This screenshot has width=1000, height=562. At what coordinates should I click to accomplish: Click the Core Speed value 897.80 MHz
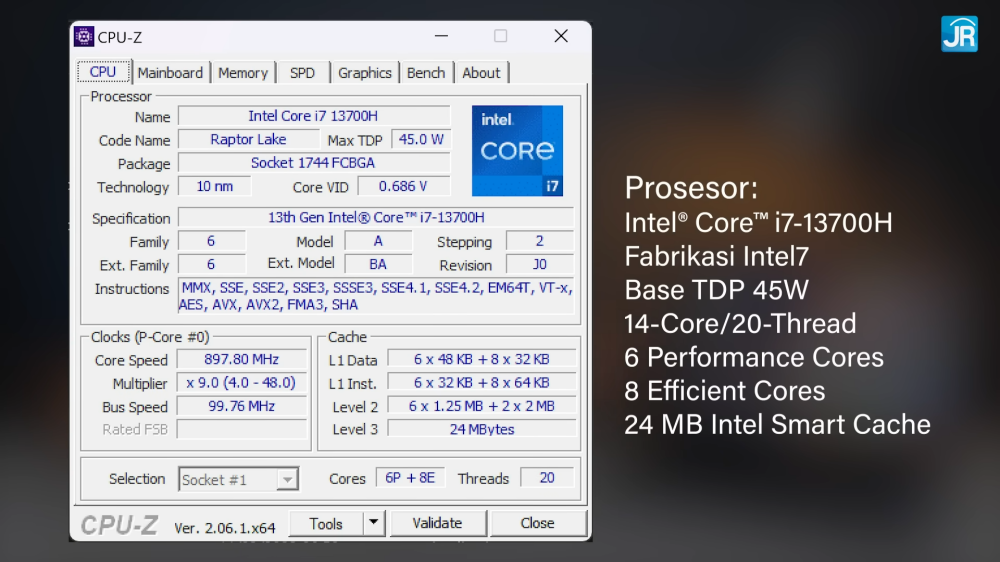[x=242, y=360]
